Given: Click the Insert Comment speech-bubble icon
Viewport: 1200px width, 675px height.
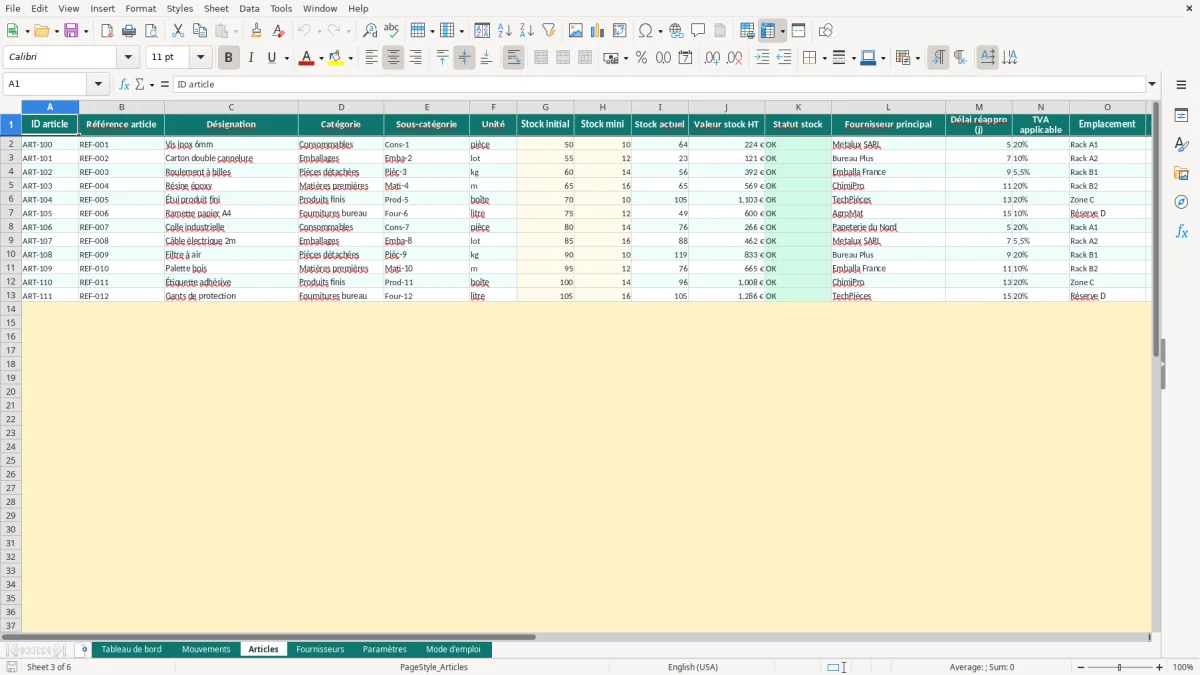Looking at the screenshot, I should click(x=698, y=31).
